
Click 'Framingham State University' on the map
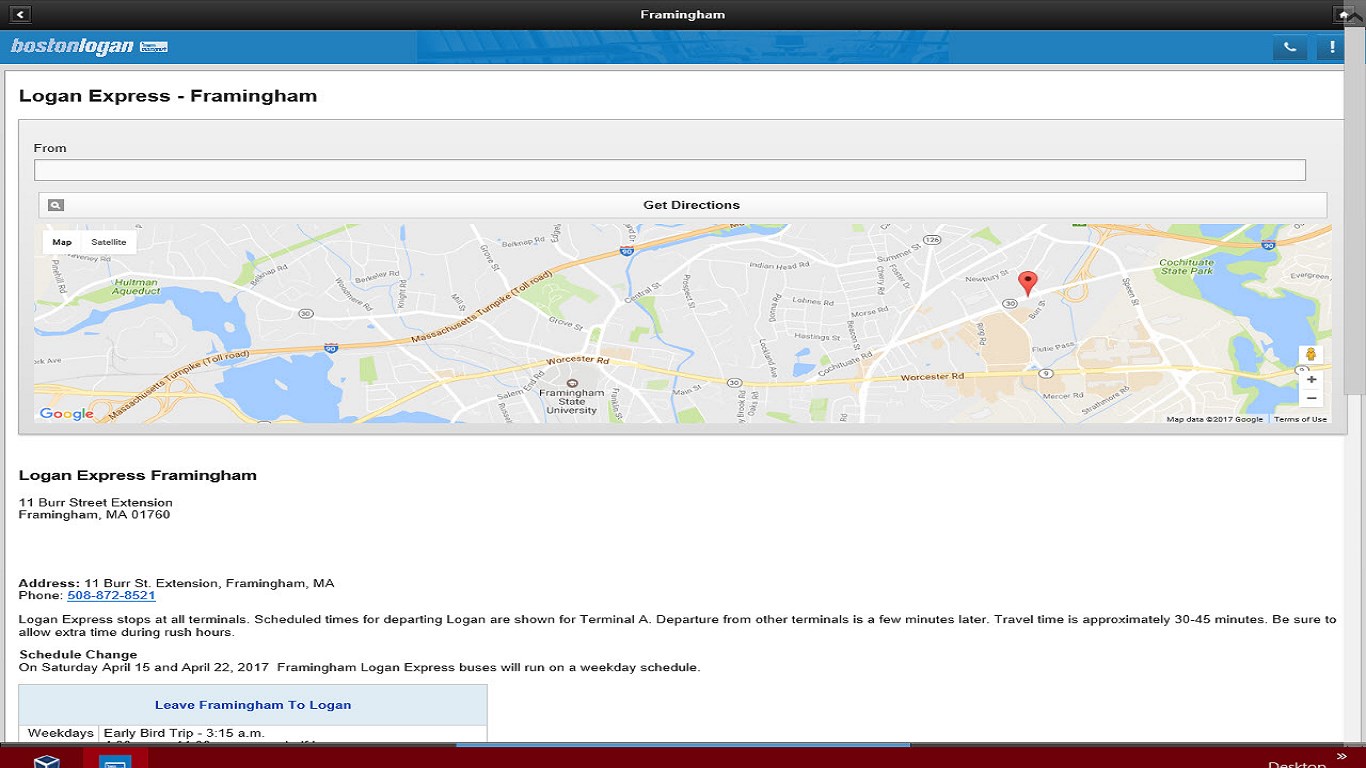pos(572,402)
